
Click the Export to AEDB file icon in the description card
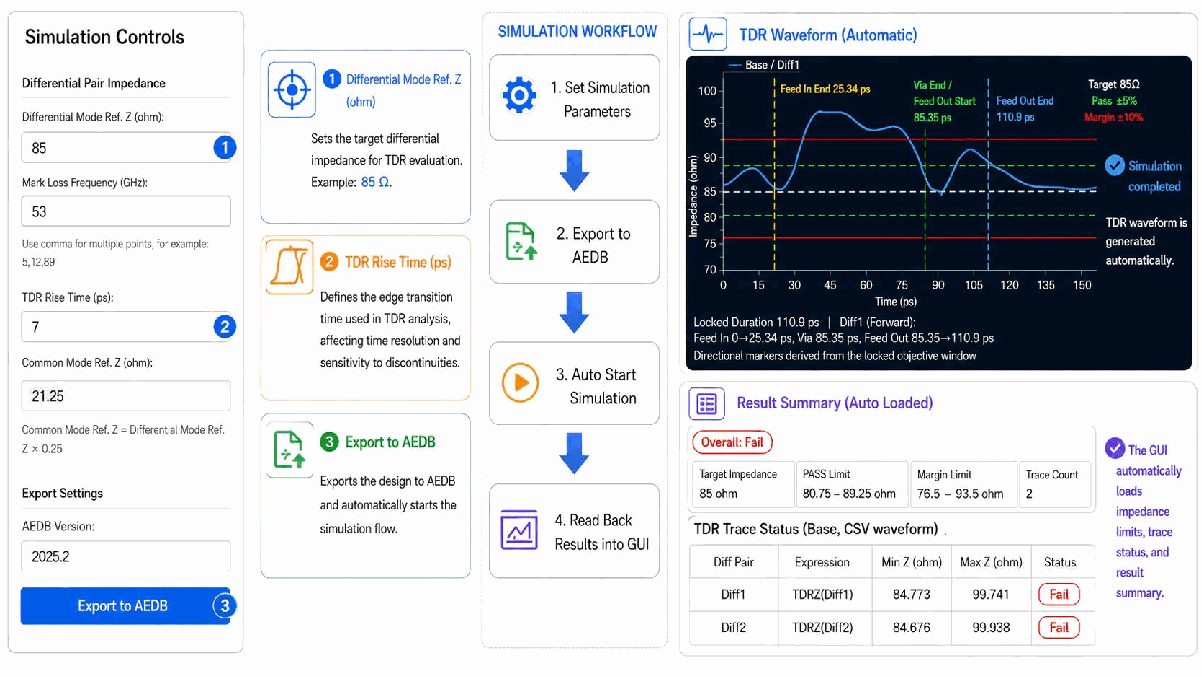click(x=291, y=449)
